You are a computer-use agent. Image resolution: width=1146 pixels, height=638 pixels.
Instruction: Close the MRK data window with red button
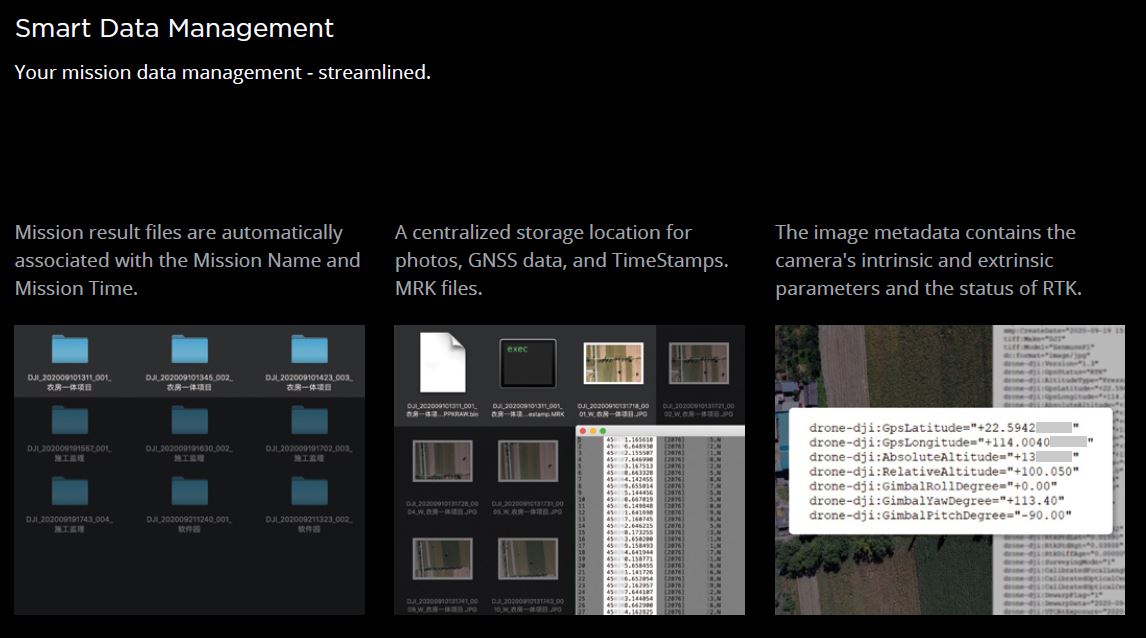click(583, 430)
